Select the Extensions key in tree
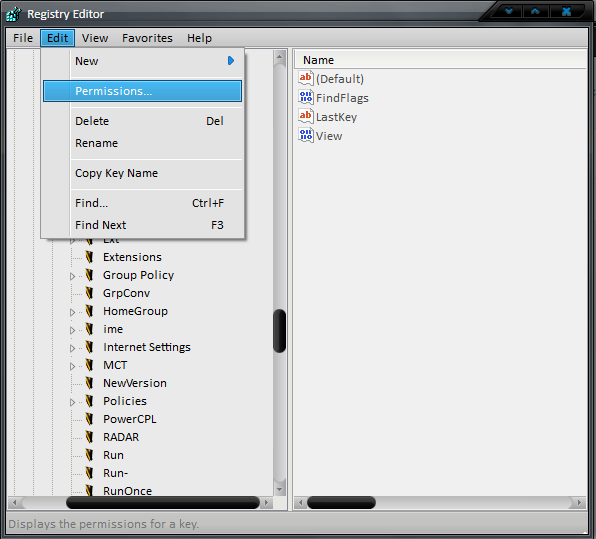 tap(132, 257)
